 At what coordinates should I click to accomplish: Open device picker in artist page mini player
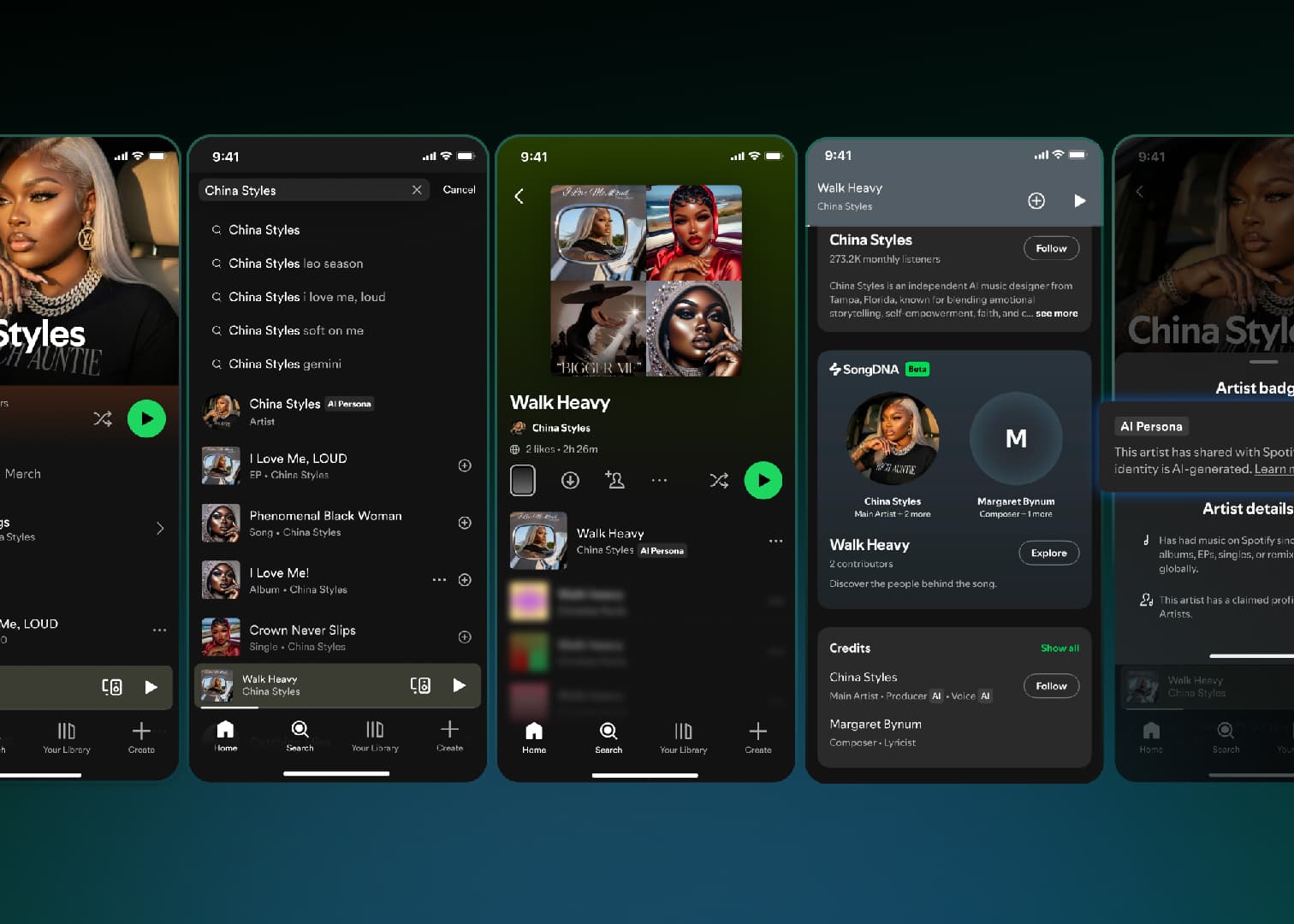112,686
